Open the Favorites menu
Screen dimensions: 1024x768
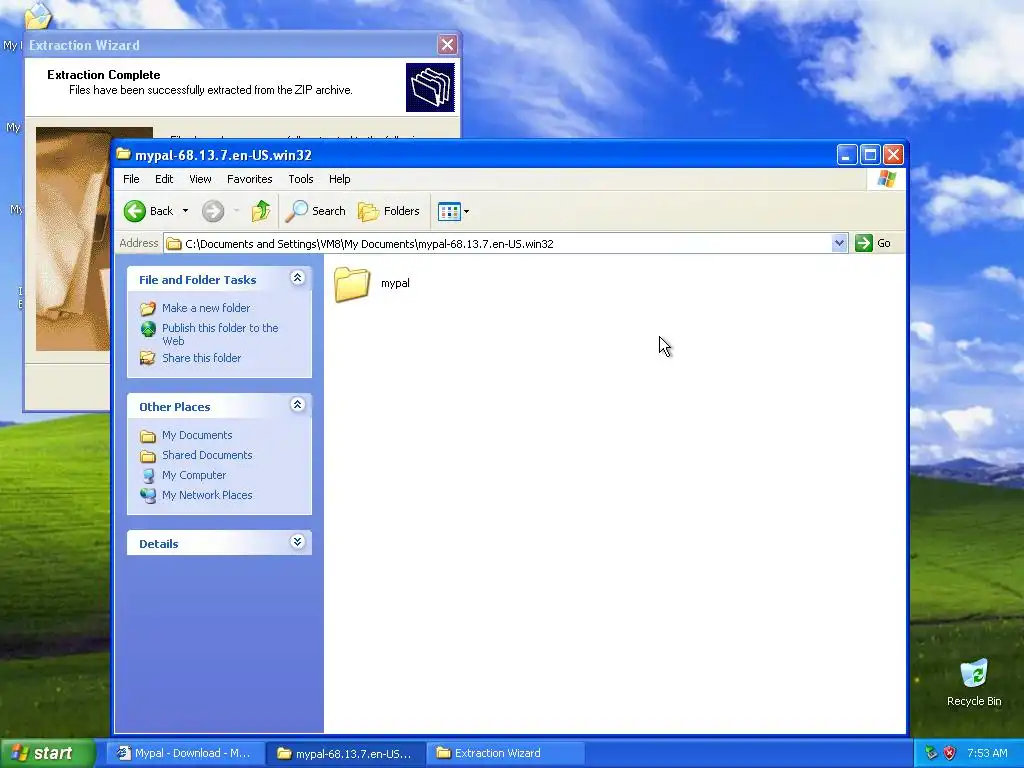pyautogui.click(x=249, y=179)
